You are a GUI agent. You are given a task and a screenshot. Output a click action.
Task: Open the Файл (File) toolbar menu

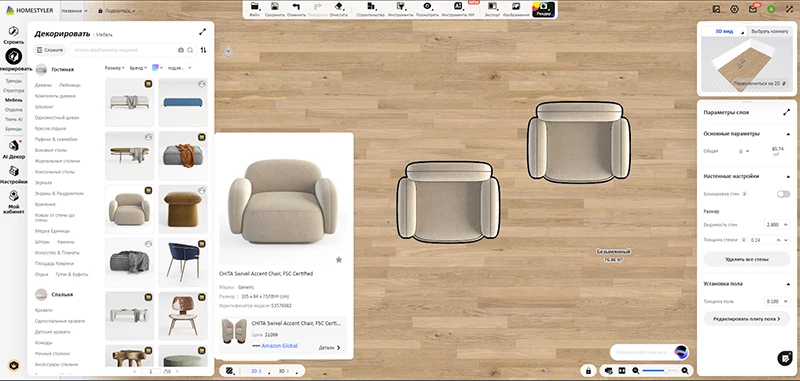(x=255, y=9)
